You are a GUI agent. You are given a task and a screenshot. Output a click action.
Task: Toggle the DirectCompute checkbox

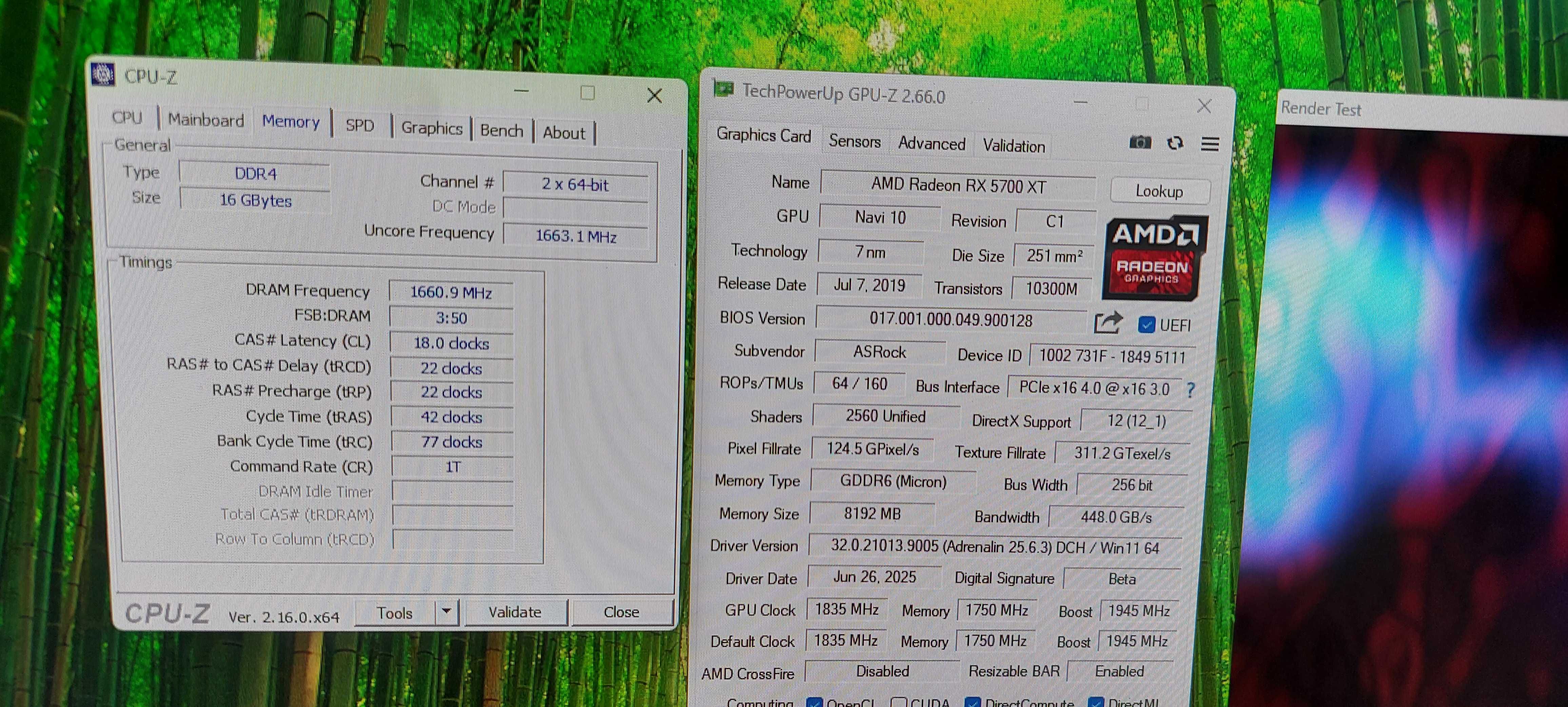click(x=972, y=702)
